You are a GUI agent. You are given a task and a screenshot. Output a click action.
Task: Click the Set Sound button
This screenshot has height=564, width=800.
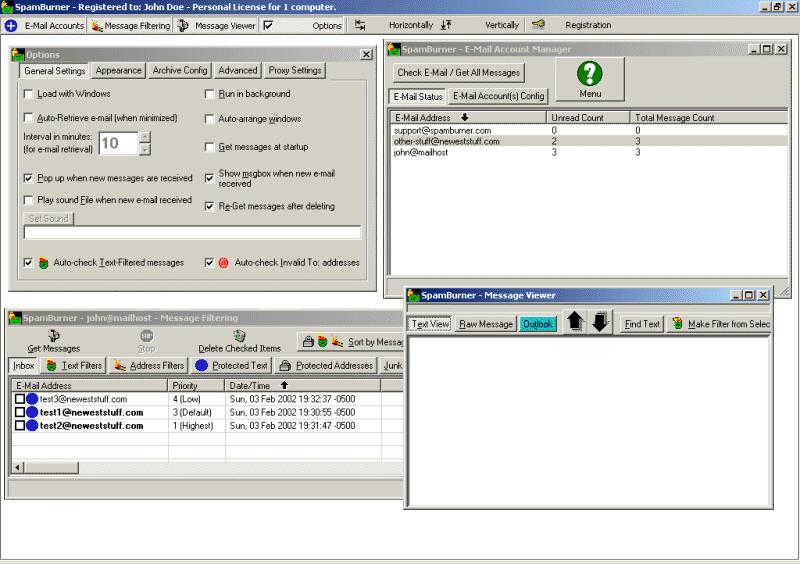coord(48,219)
